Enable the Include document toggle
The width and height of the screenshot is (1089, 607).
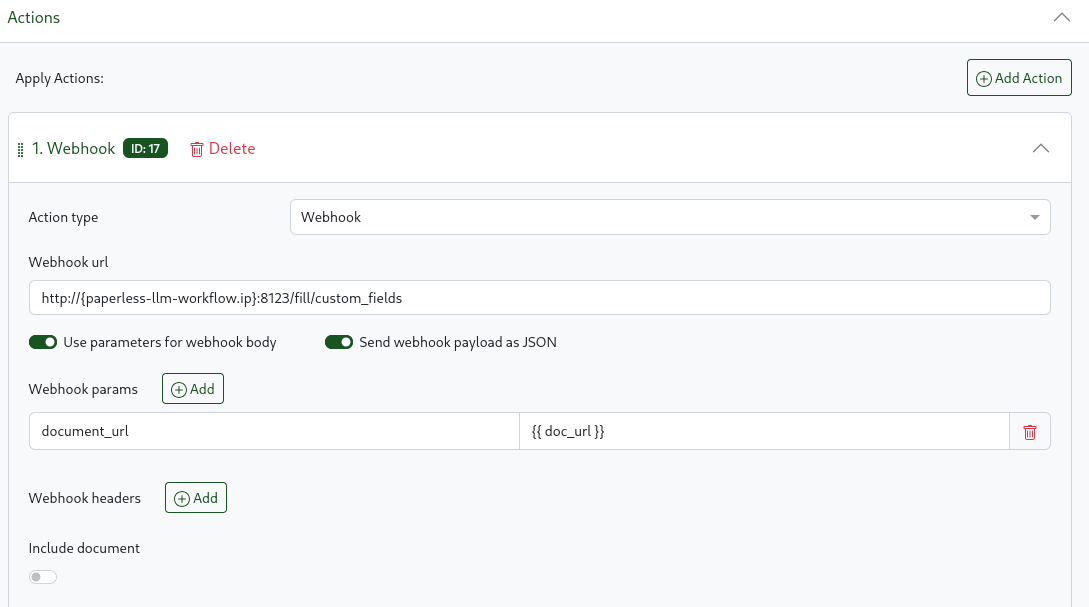42,576
